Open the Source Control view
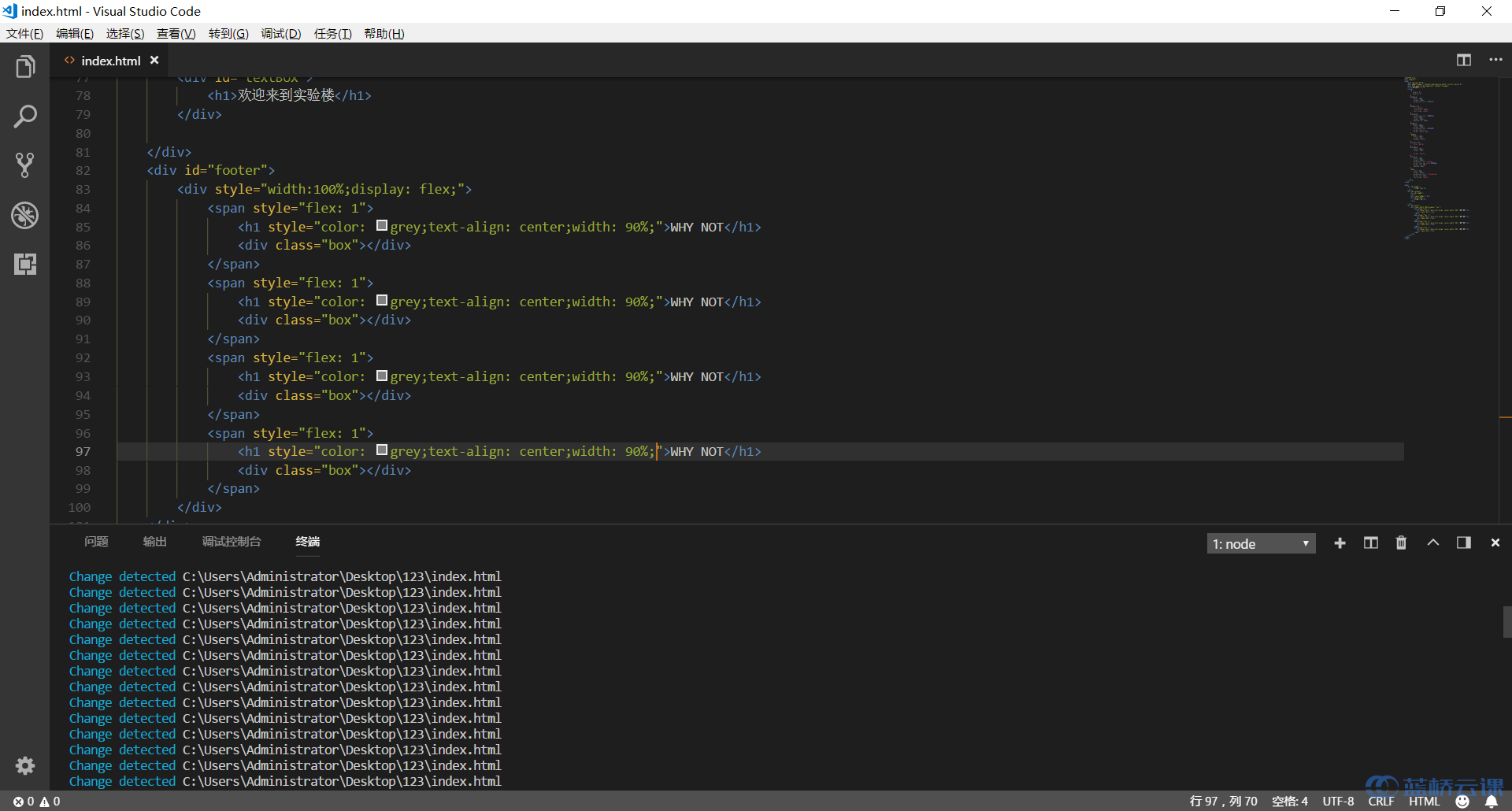Viewport: 1512px width, 811px height. 25,165
